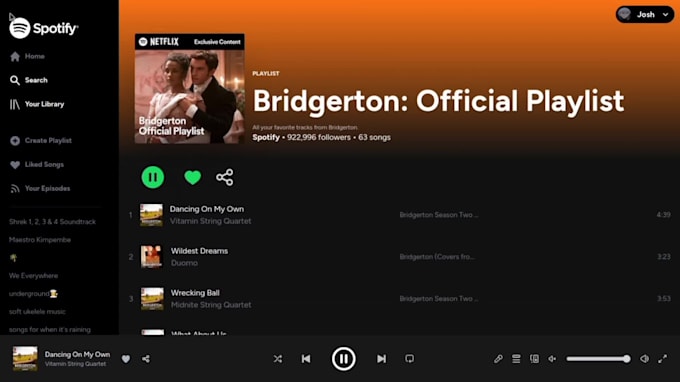The height and width of the screenshot is (382, 680).
Task: Skip to next track
Action: click(381, 359)
